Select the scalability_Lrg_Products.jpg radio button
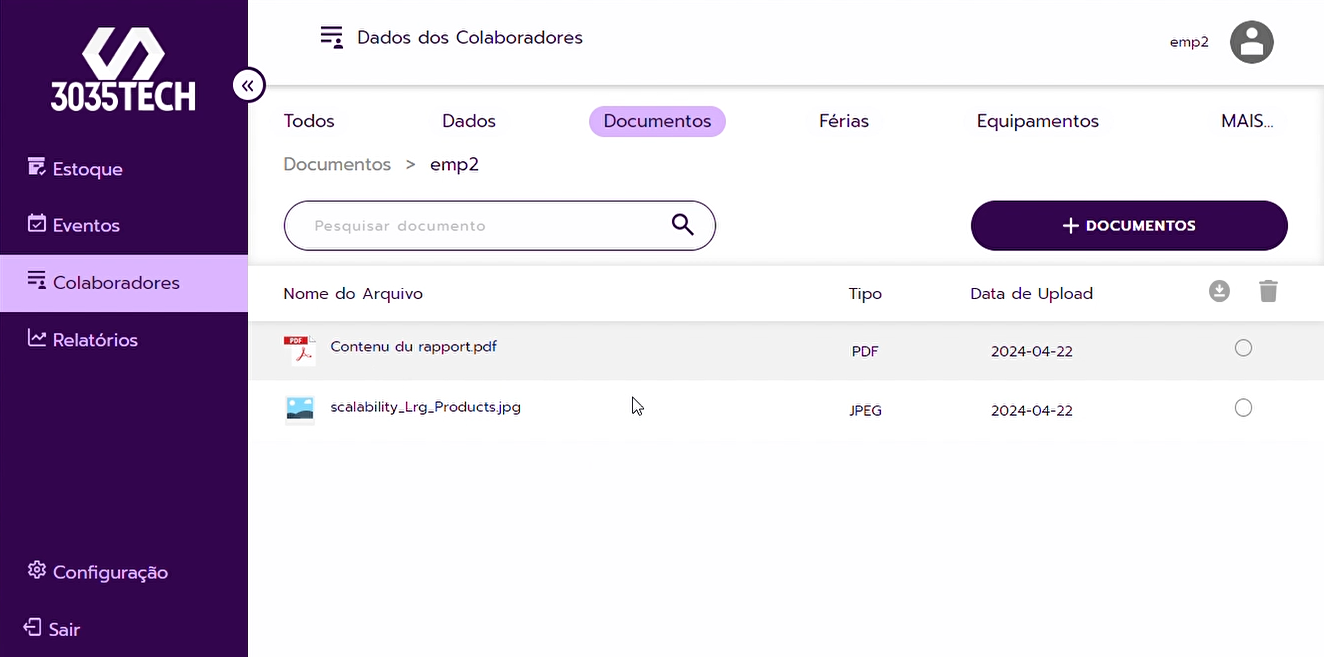The width and height of the screenshot is (1324, 657). 1243,408
